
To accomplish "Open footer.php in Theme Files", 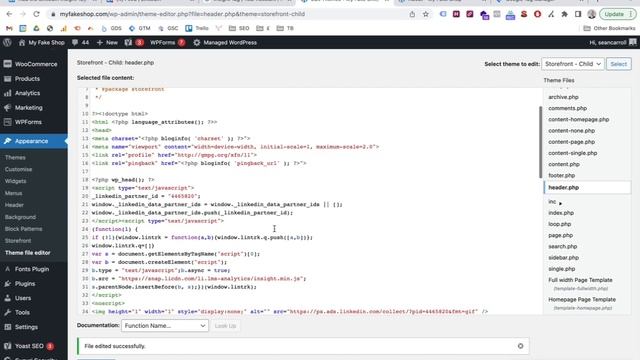I will pyautogui.click(x=562, y=176).
